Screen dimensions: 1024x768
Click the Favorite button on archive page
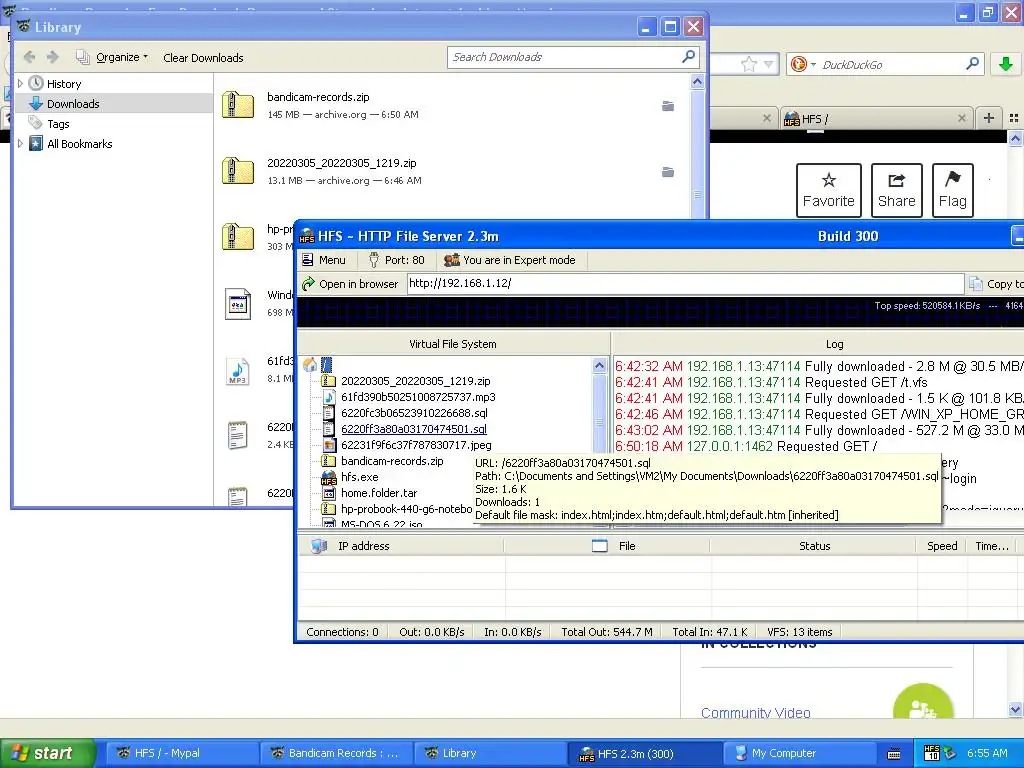pos(828,190)
